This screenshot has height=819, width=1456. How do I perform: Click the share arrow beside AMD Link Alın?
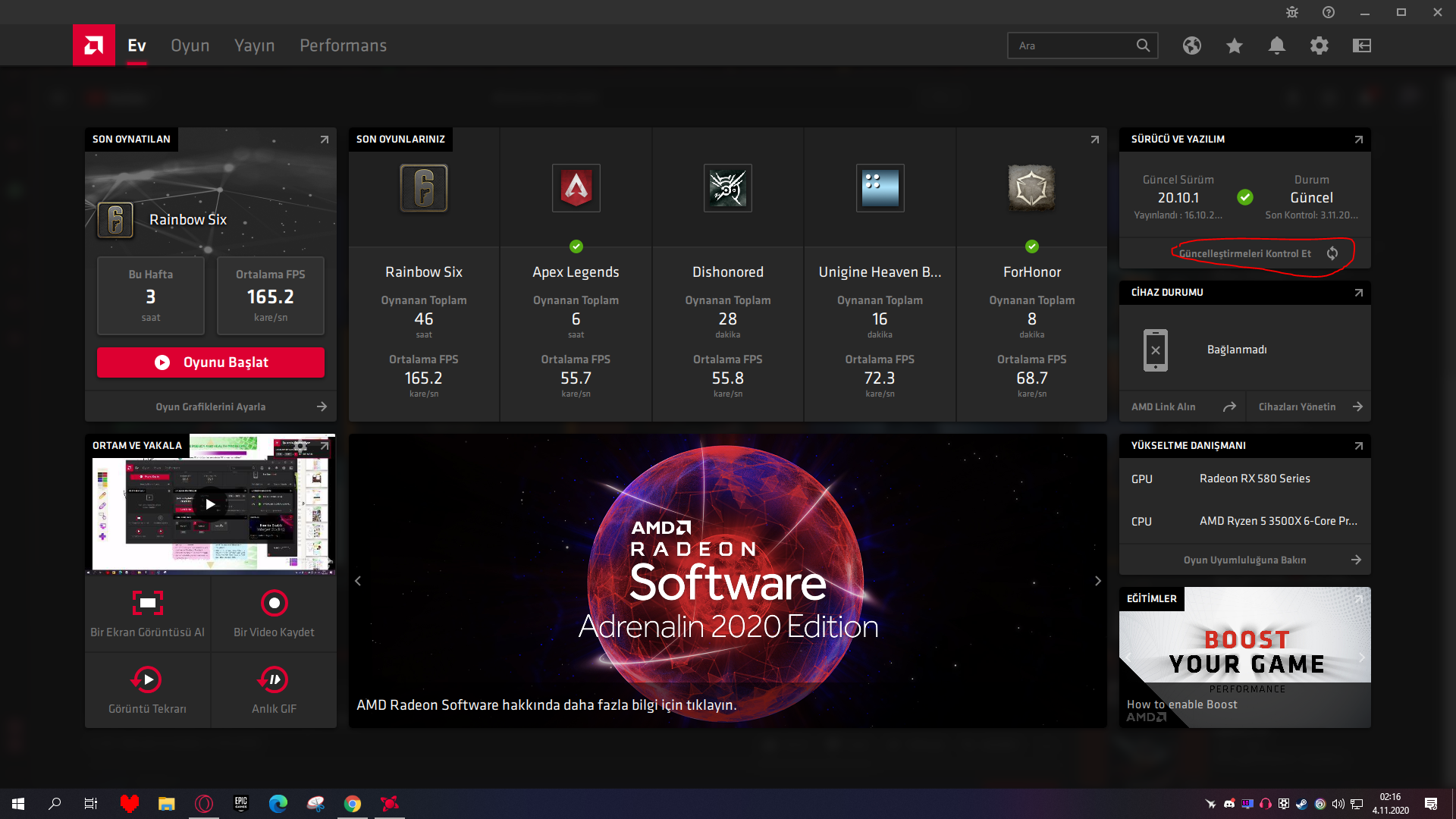[x=1229, y=407]
